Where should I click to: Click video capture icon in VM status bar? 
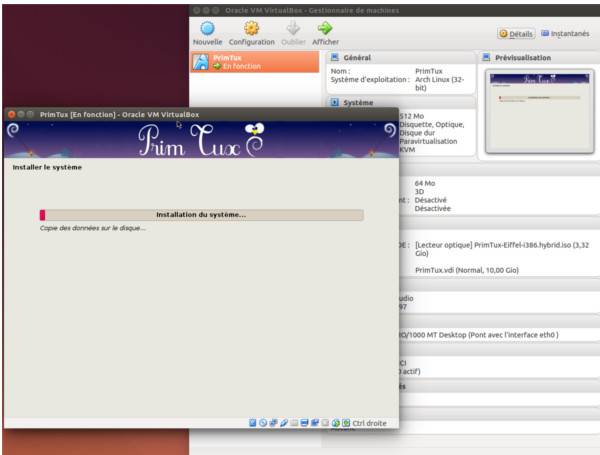315,423
